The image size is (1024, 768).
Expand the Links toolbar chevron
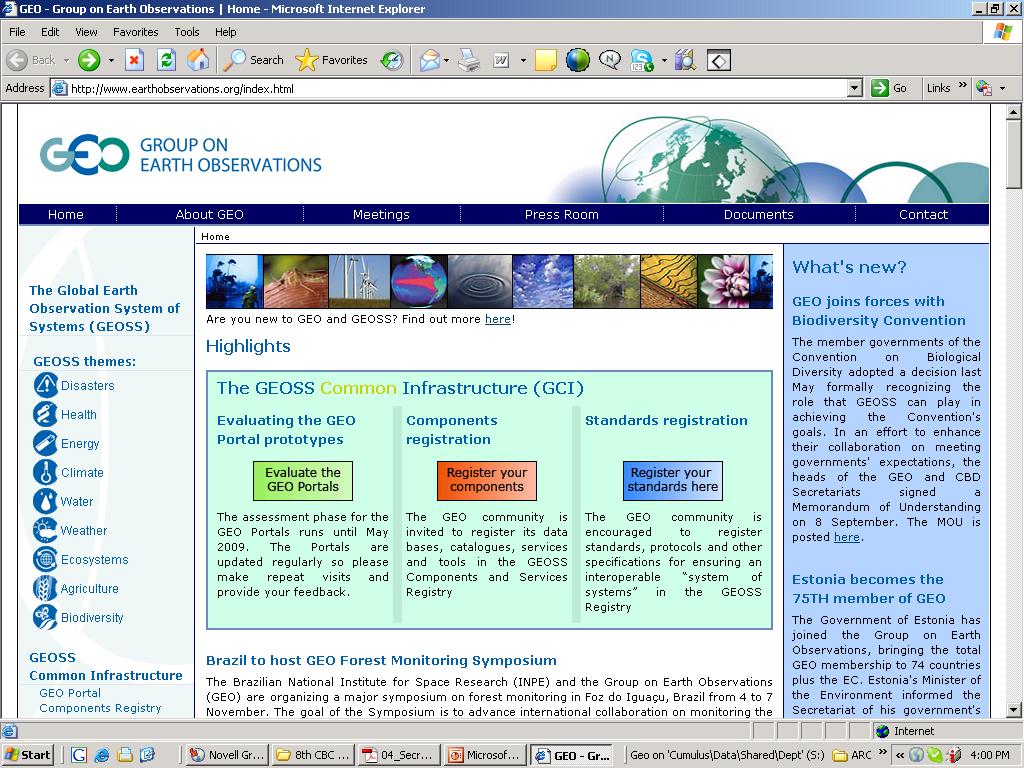click(963, 86)
